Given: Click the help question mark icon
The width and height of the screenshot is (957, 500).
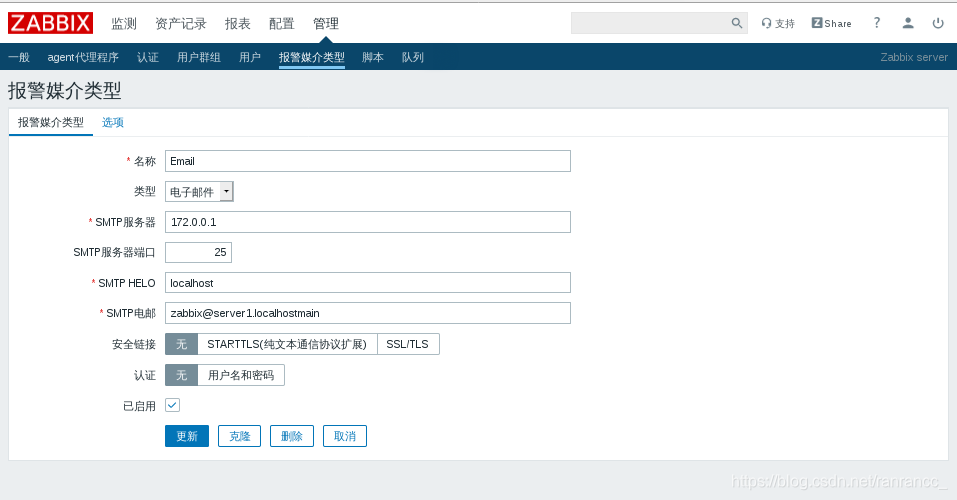Looking at the screenshot, I should point(876,23).
